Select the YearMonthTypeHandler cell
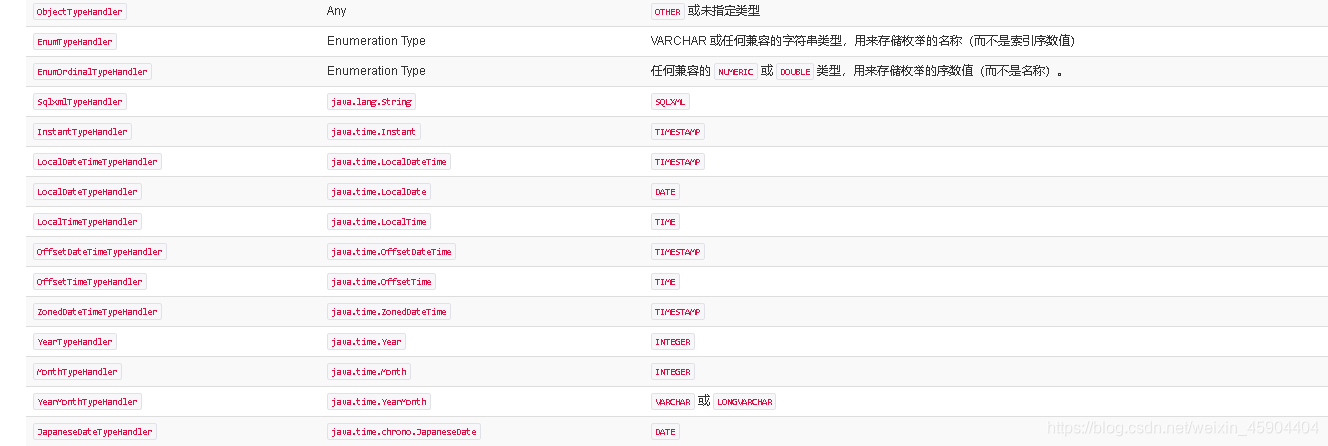 (x=87, y=402)
